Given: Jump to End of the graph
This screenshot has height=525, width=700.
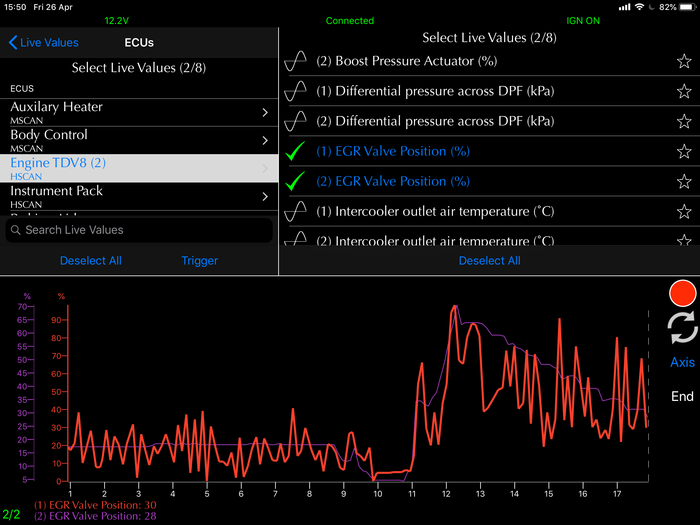Looking at the screenshot, I should 682,396.
